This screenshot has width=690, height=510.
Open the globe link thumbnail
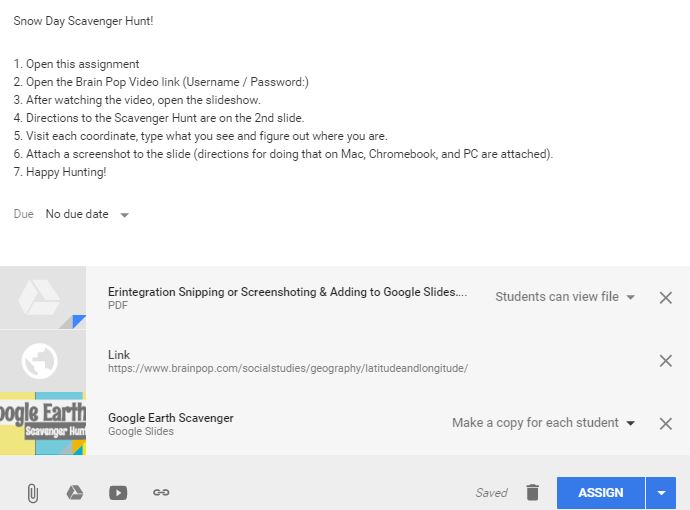point(43,360)
